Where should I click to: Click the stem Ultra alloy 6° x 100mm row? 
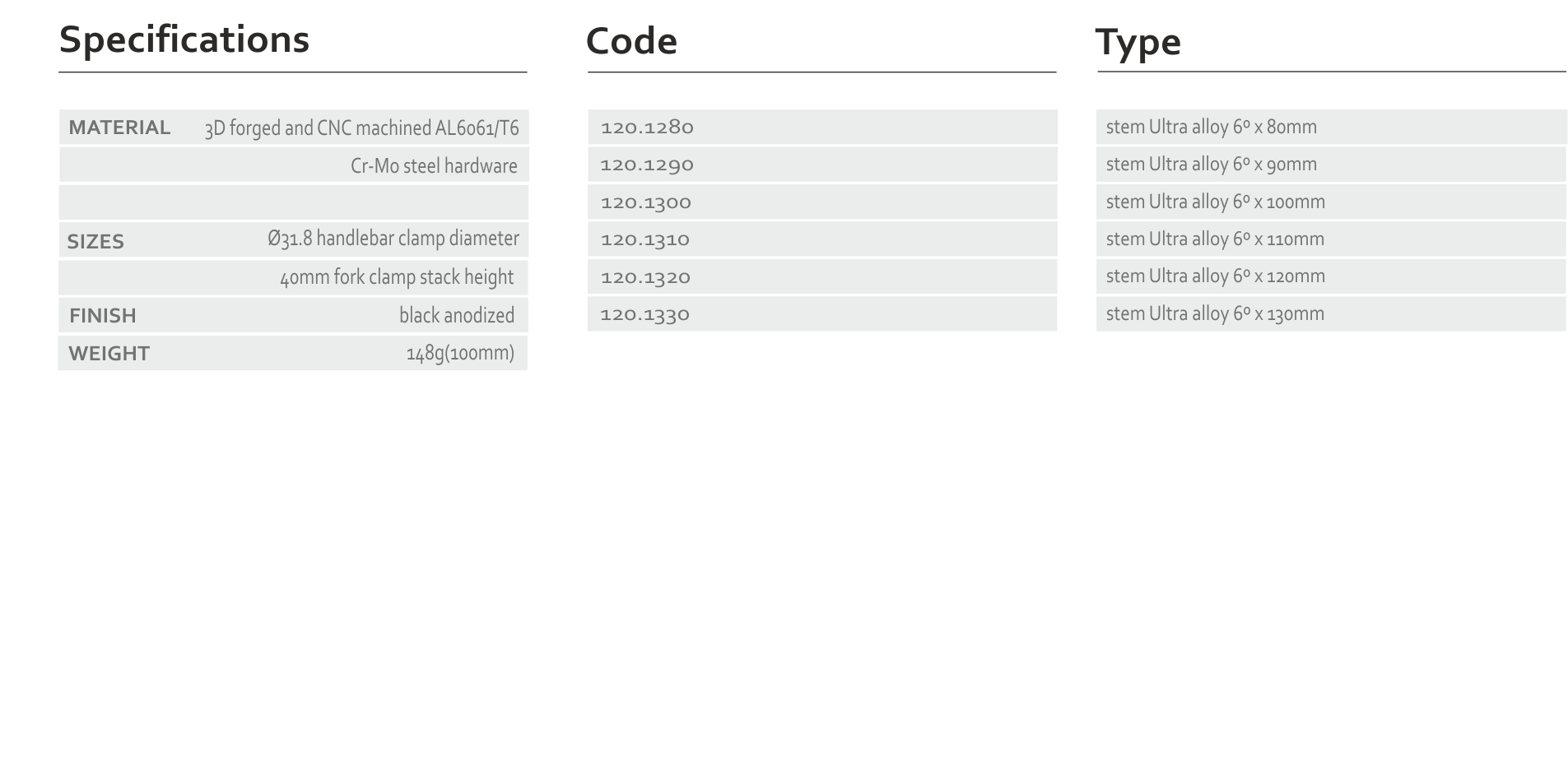[1331, 202]
